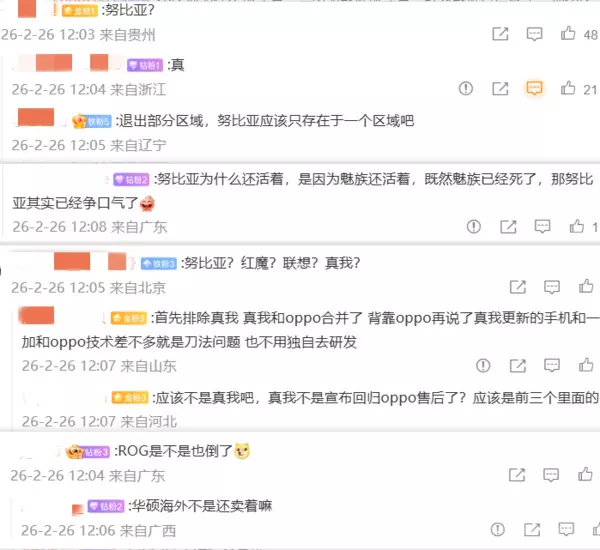Report the 浙江 comment via exclamation icon

click(x=466, y=88)
